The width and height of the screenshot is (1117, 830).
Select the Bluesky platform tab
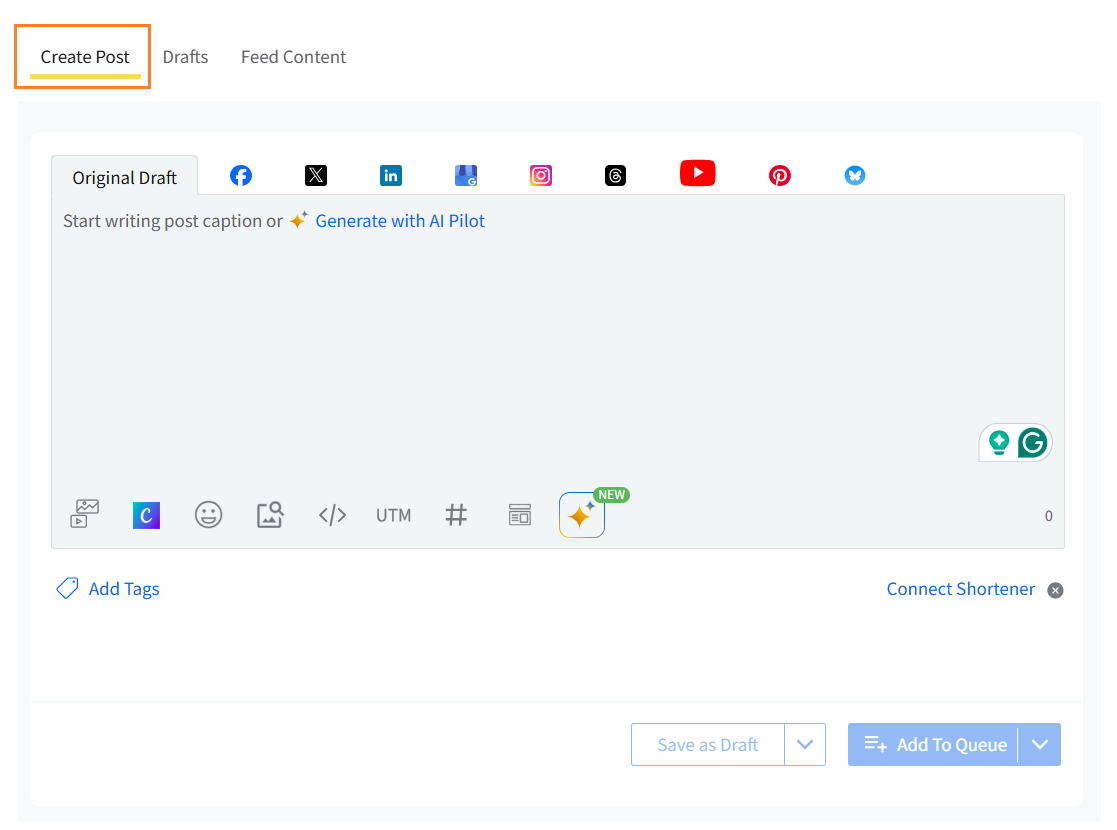pyautogui.click(x=855, y=175)
